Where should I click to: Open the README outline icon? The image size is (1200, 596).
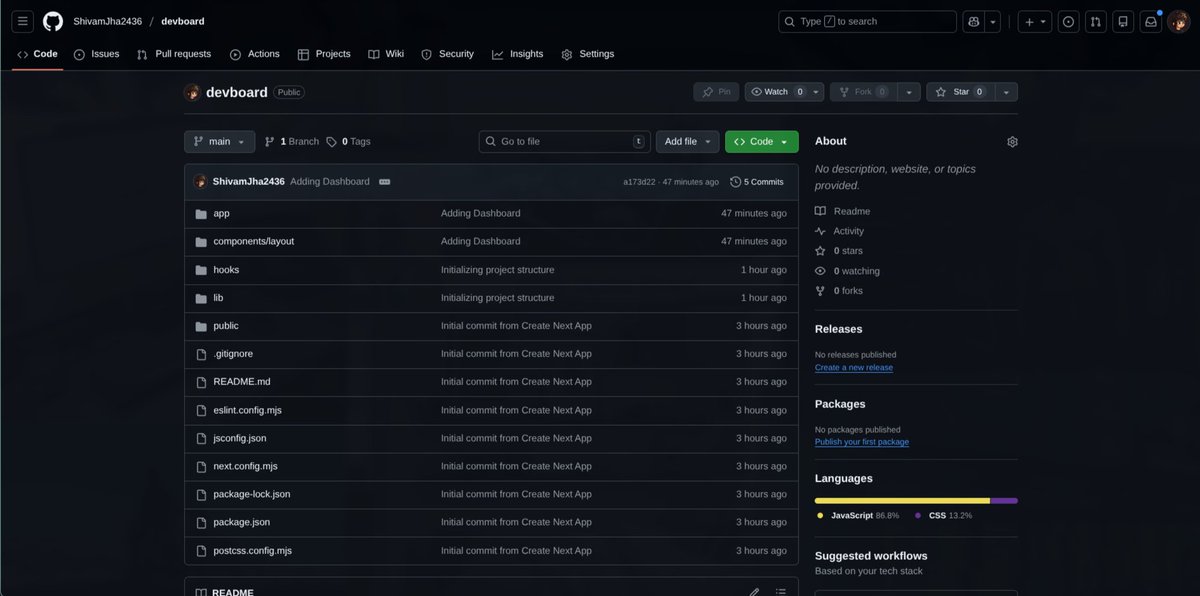click(x=781, y=592)
